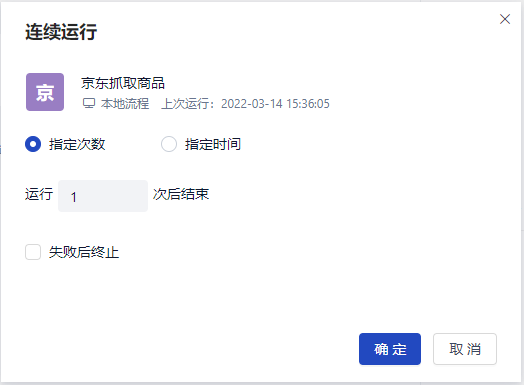This screenshot has width=524, height=385.
Task: Click the 指定时间 option label text
Action: (x=213, y=144)
